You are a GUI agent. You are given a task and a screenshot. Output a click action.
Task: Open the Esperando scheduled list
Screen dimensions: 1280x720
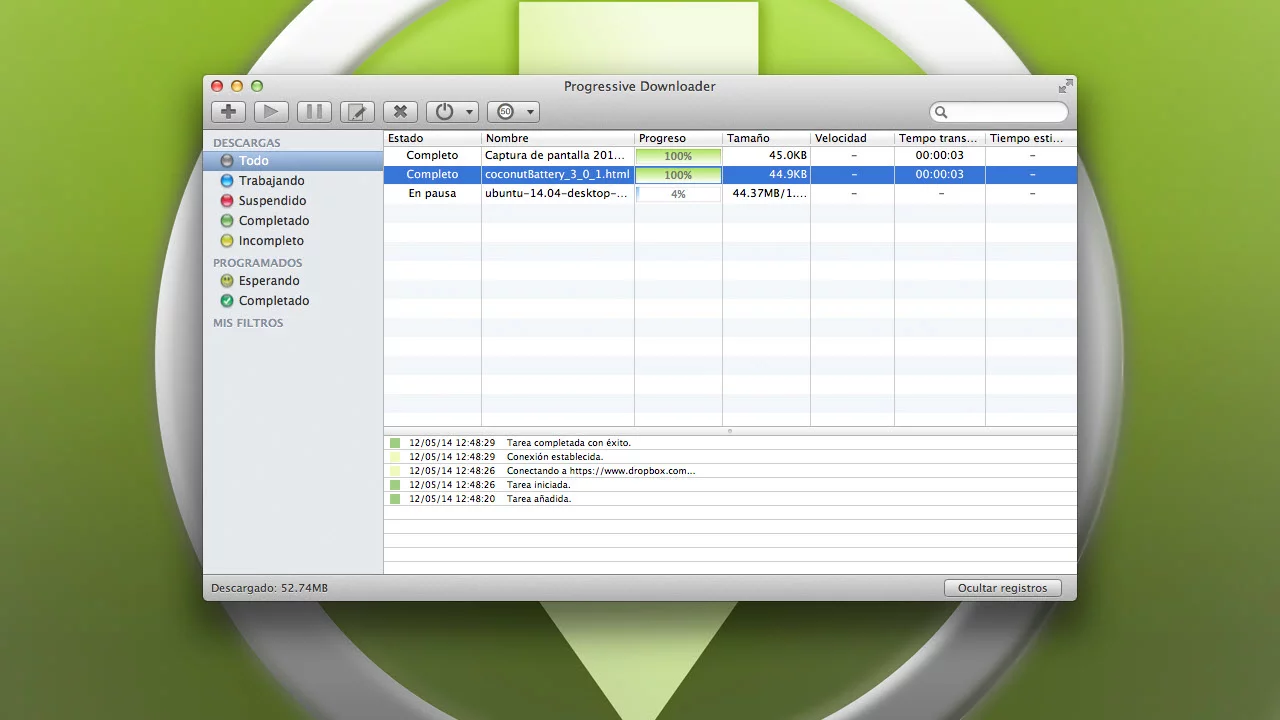click(x=268, y=281)
